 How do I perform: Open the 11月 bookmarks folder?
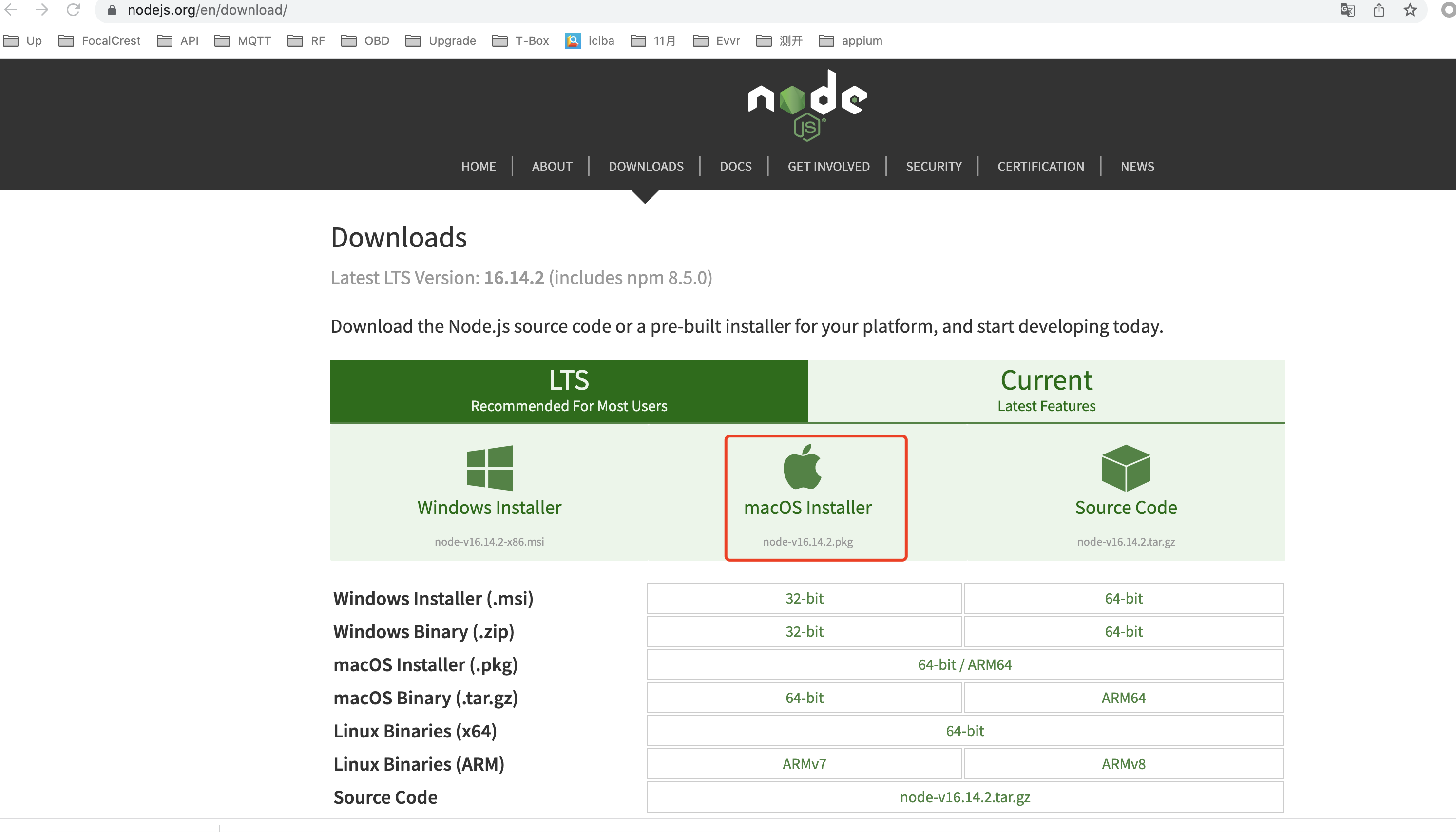pos(653,40)
